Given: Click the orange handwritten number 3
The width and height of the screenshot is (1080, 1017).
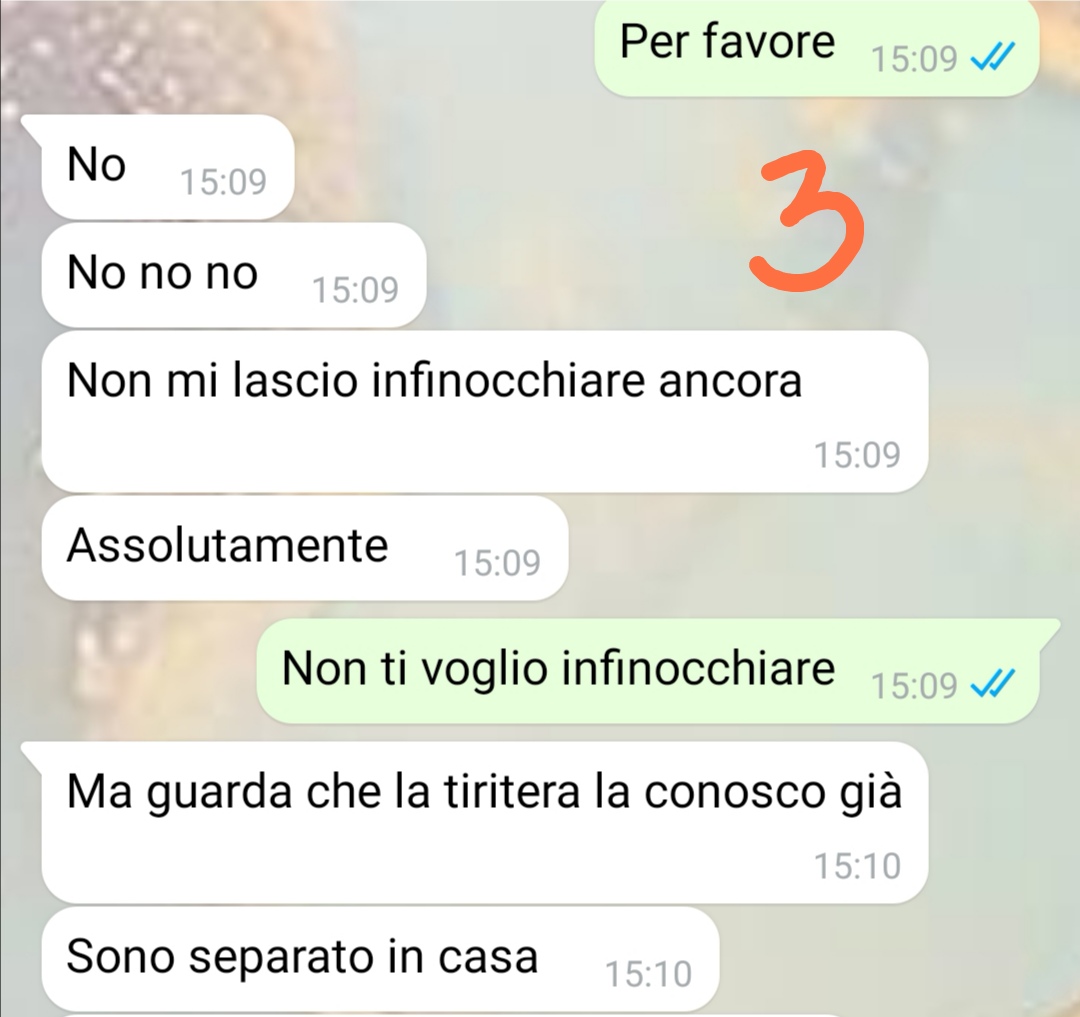Looking at the screenshot, I should [x=806, y=220].
